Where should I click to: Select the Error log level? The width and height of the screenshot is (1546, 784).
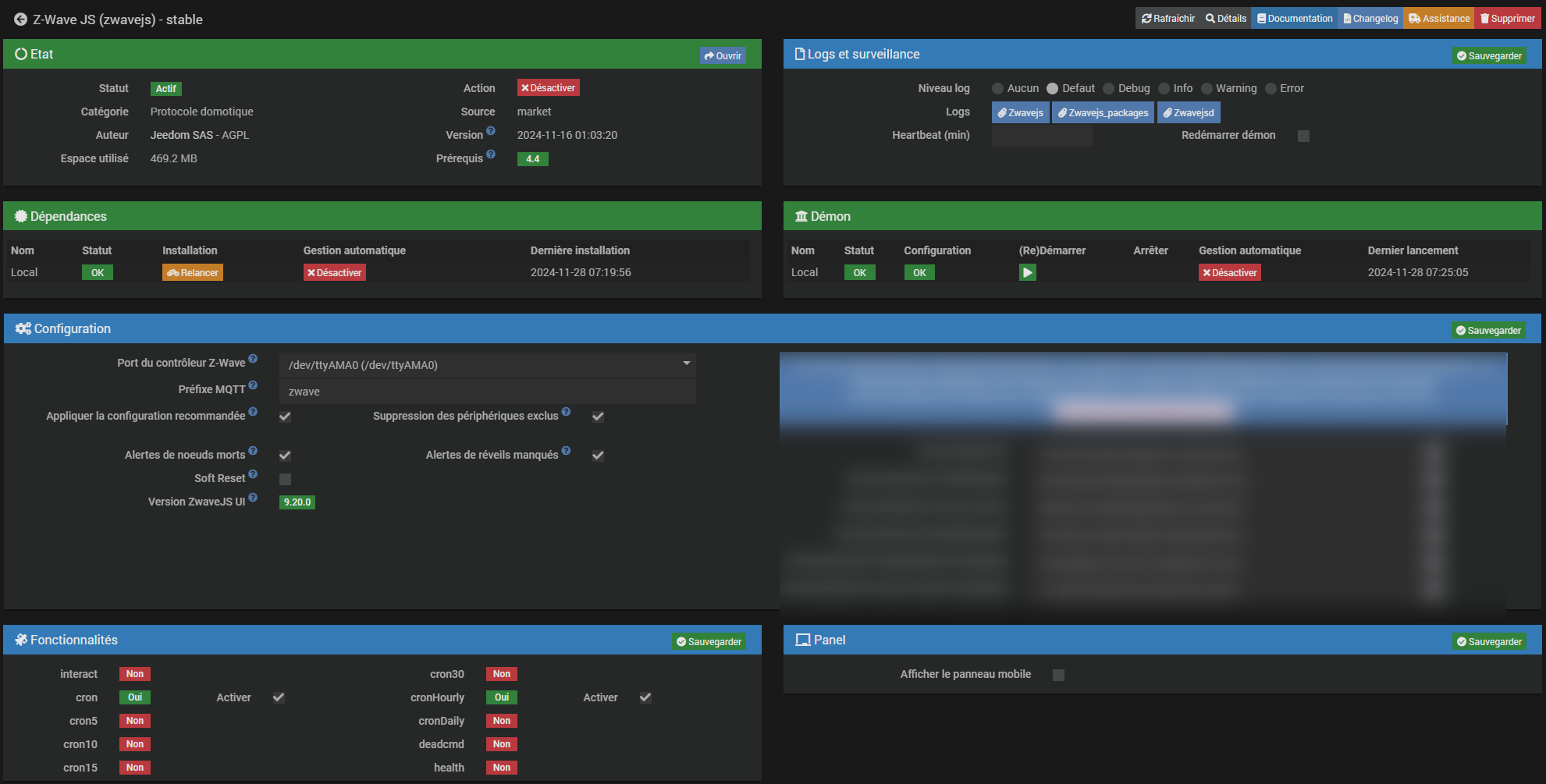click(x=1271, y=89)
